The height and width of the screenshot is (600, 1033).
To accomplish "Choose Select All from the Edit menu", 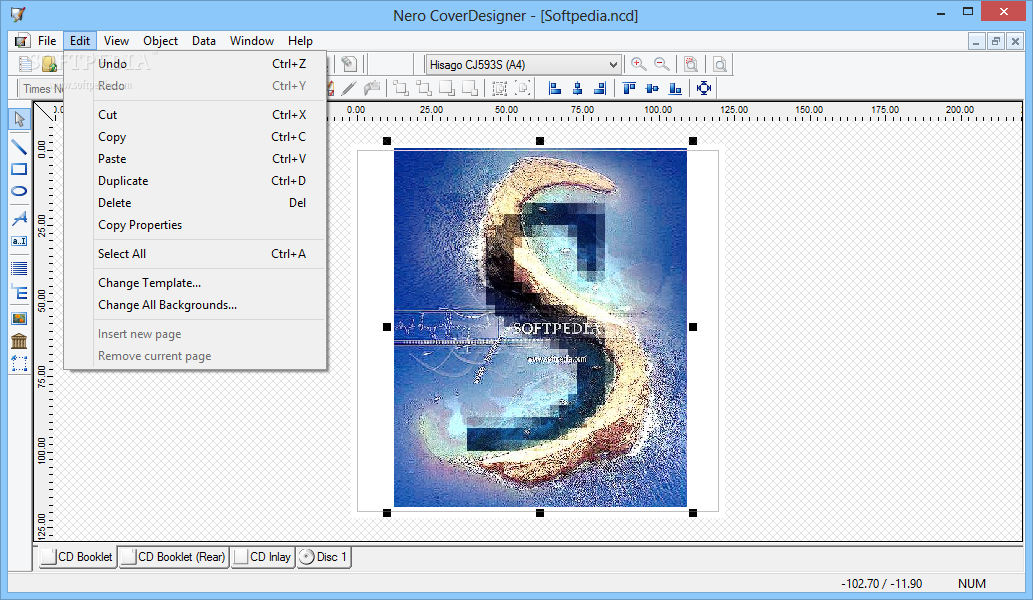I will 195,254.
